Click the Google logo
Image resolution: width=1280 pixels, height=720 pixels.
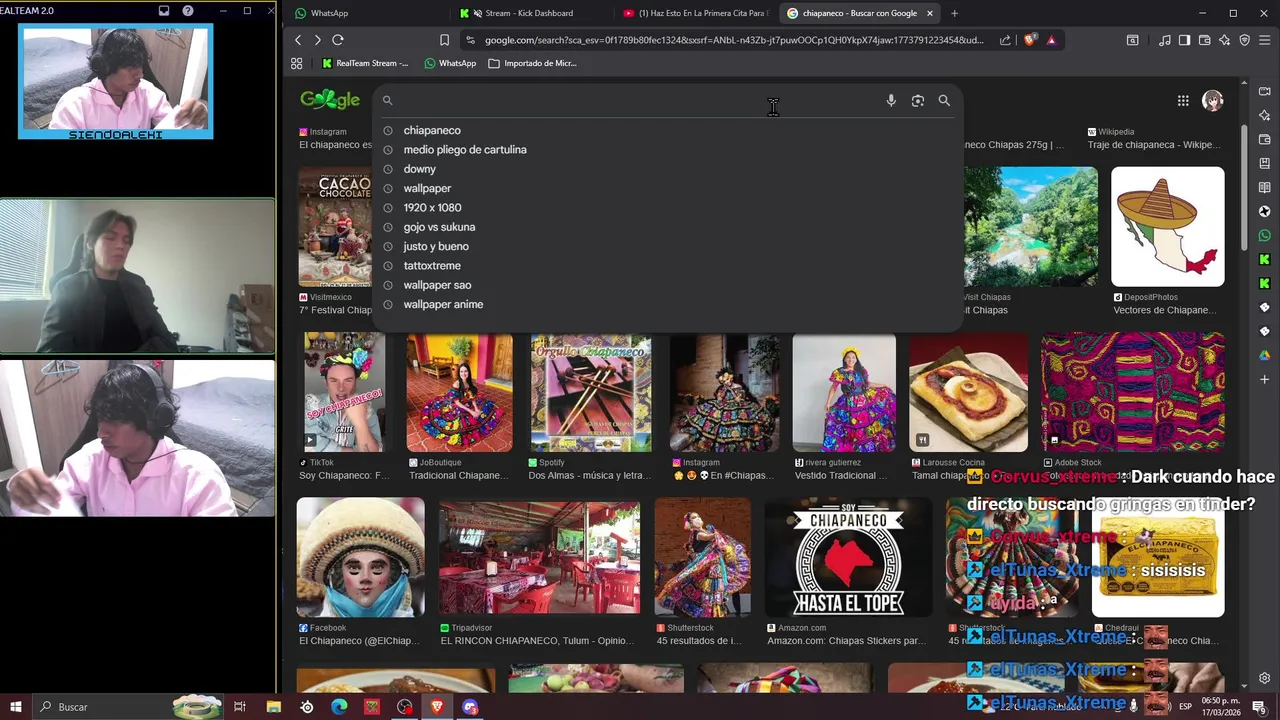pyautogui.click(x=330, y=100)
